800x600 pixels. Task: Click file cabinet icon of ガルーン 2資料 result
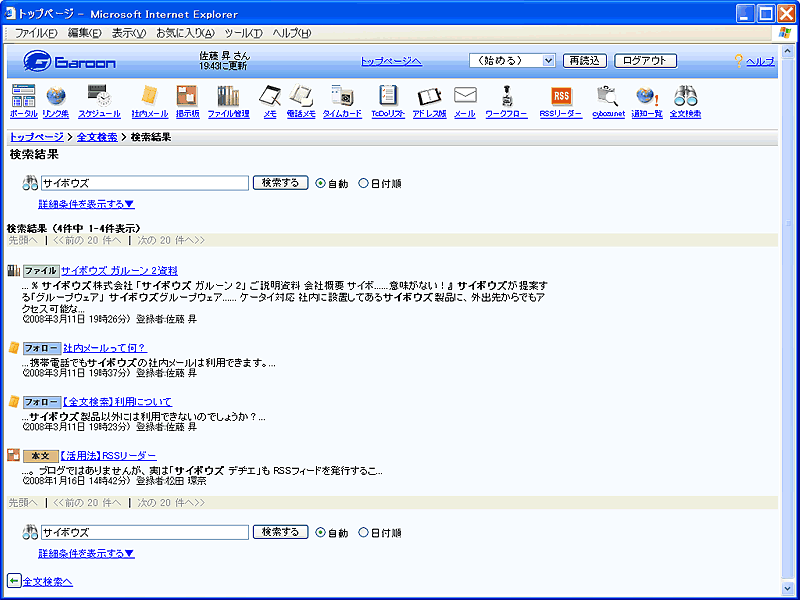coord(14,270)
